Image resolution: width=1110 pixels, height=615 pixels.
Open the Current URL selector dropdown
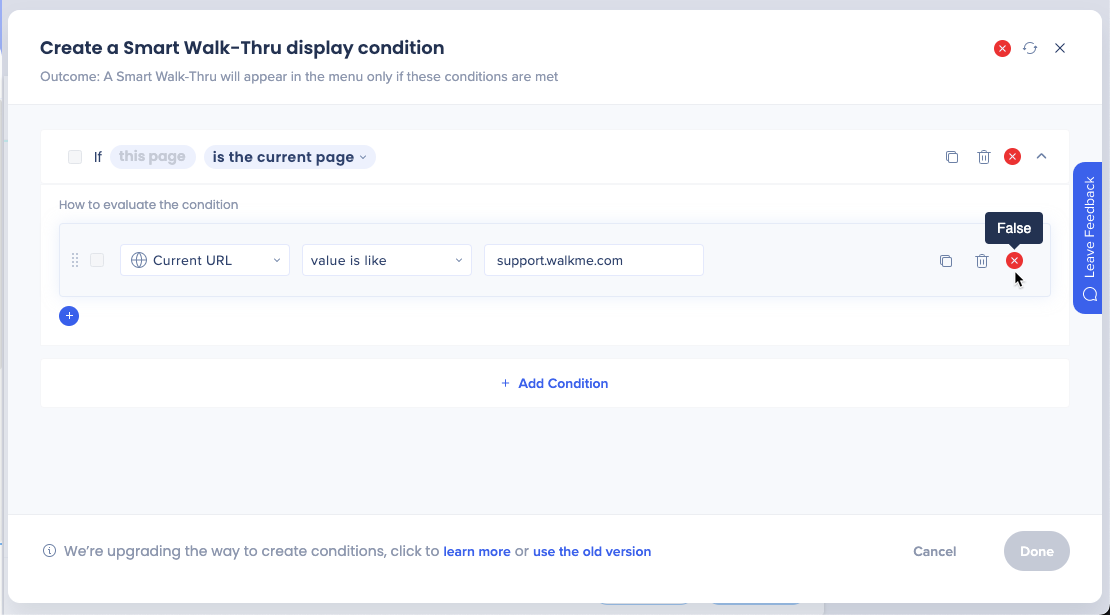[x=204, y=260]
